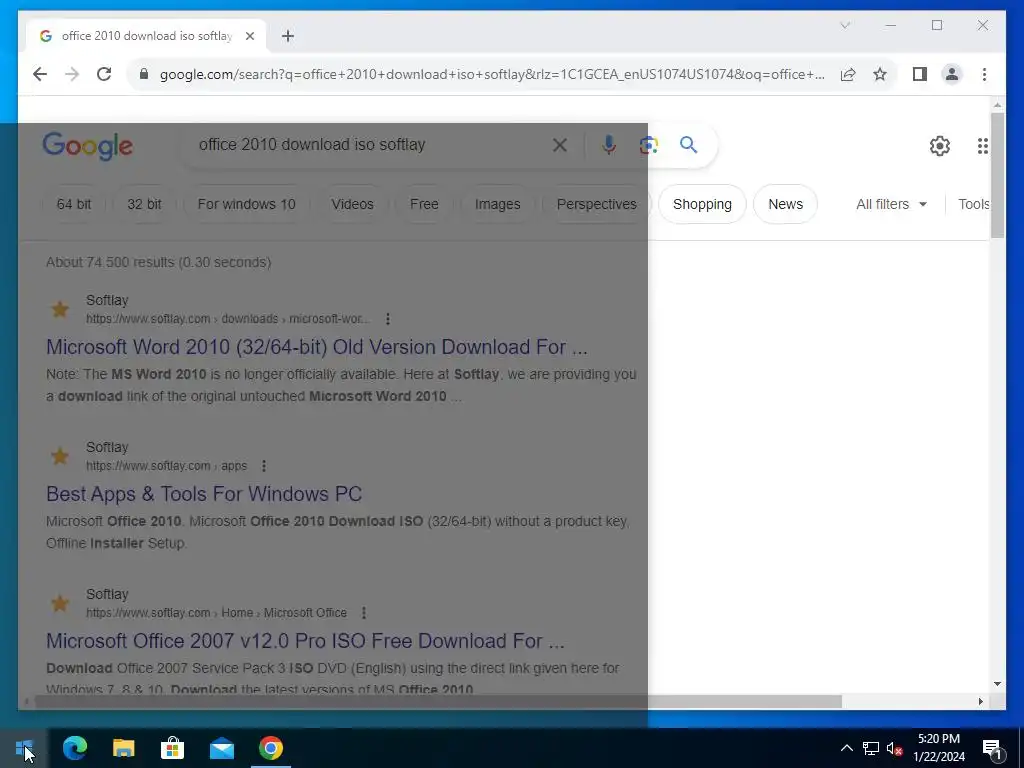Click the horizontal scrollbar thumb
This screenshot has width=1024, height=768.
438,701
